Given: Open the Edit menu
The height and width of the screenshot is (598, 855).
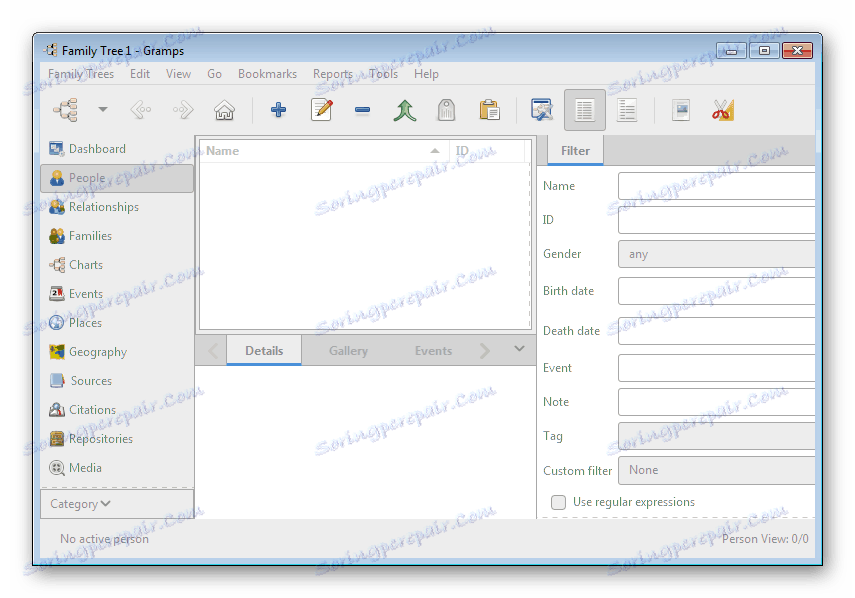Looking at the screenshot, I should pos(140,74).
